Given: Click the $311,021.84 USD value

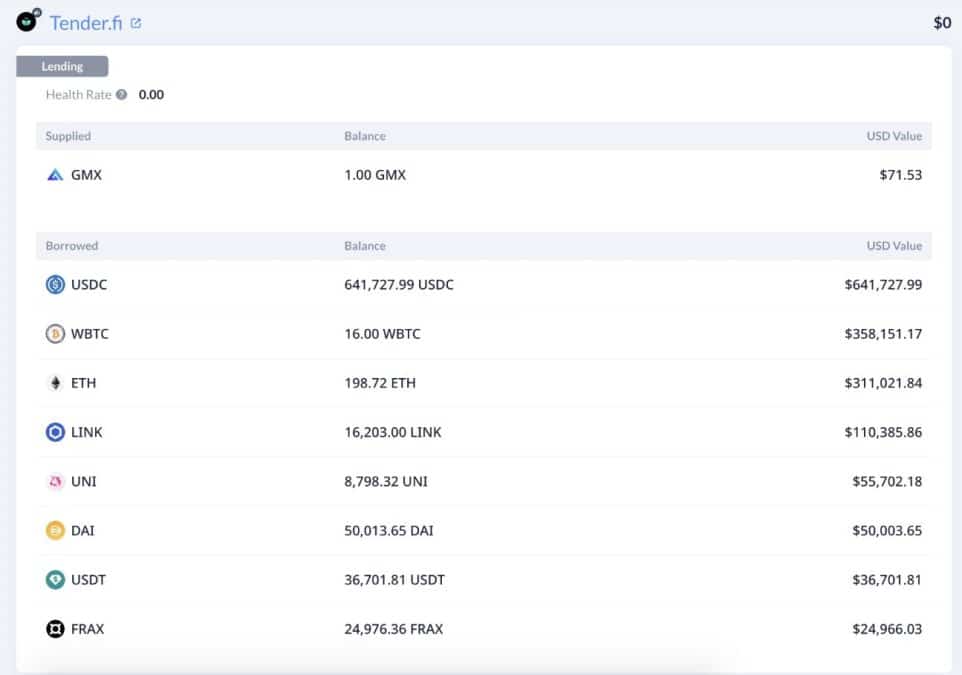Looking at the screenshot, I should tap(883, 383).
